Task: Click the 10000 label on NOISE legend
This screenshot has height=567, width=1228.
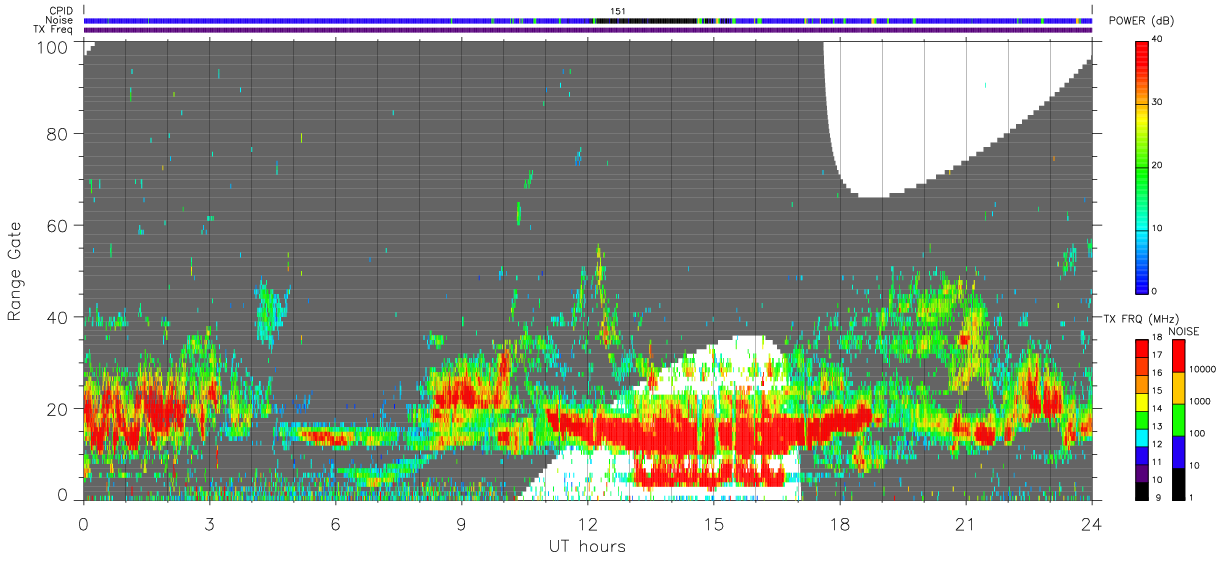Action: pos(1201,369)
